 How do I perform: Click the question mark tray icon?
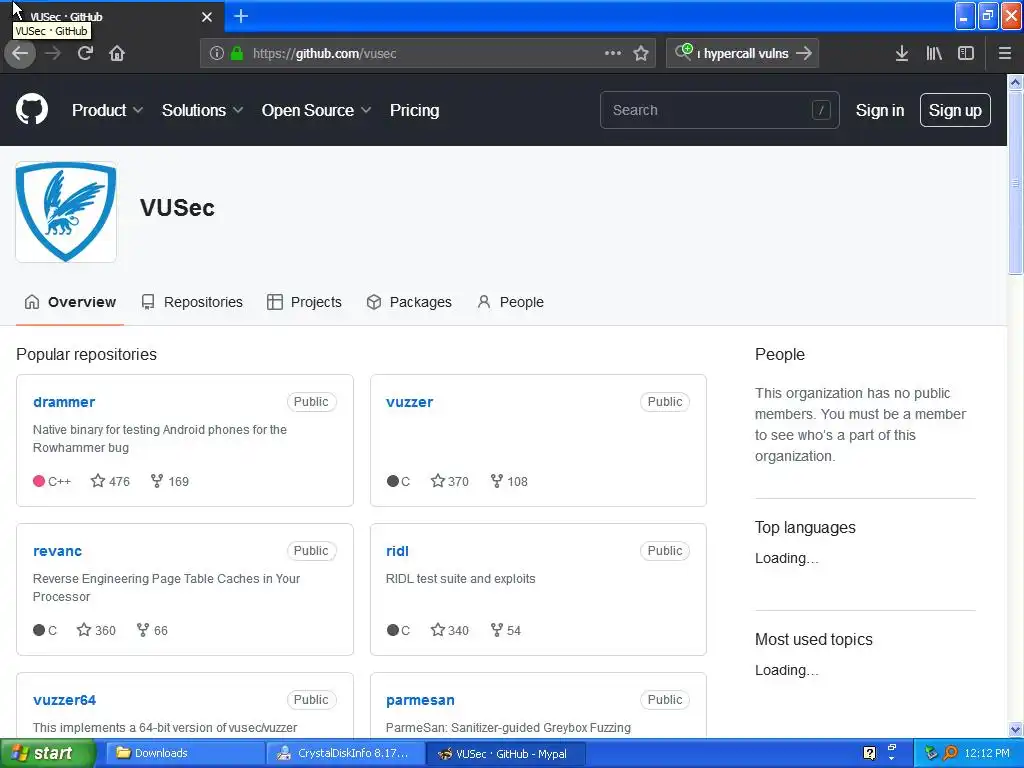(869, 753)
